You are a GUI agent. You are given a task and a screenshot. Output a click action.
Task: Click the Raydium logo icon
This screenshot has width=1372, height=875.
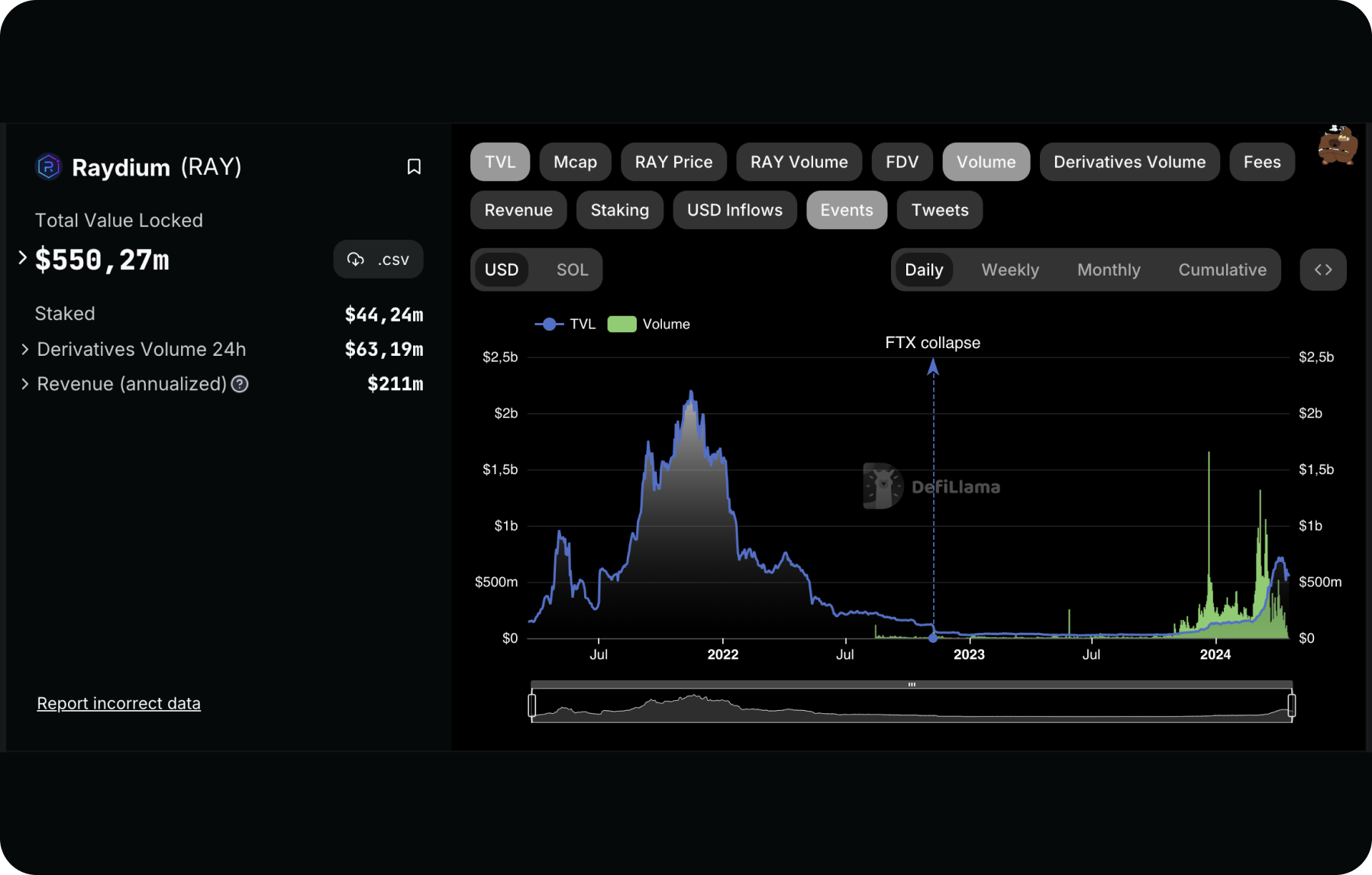[48, 166]
